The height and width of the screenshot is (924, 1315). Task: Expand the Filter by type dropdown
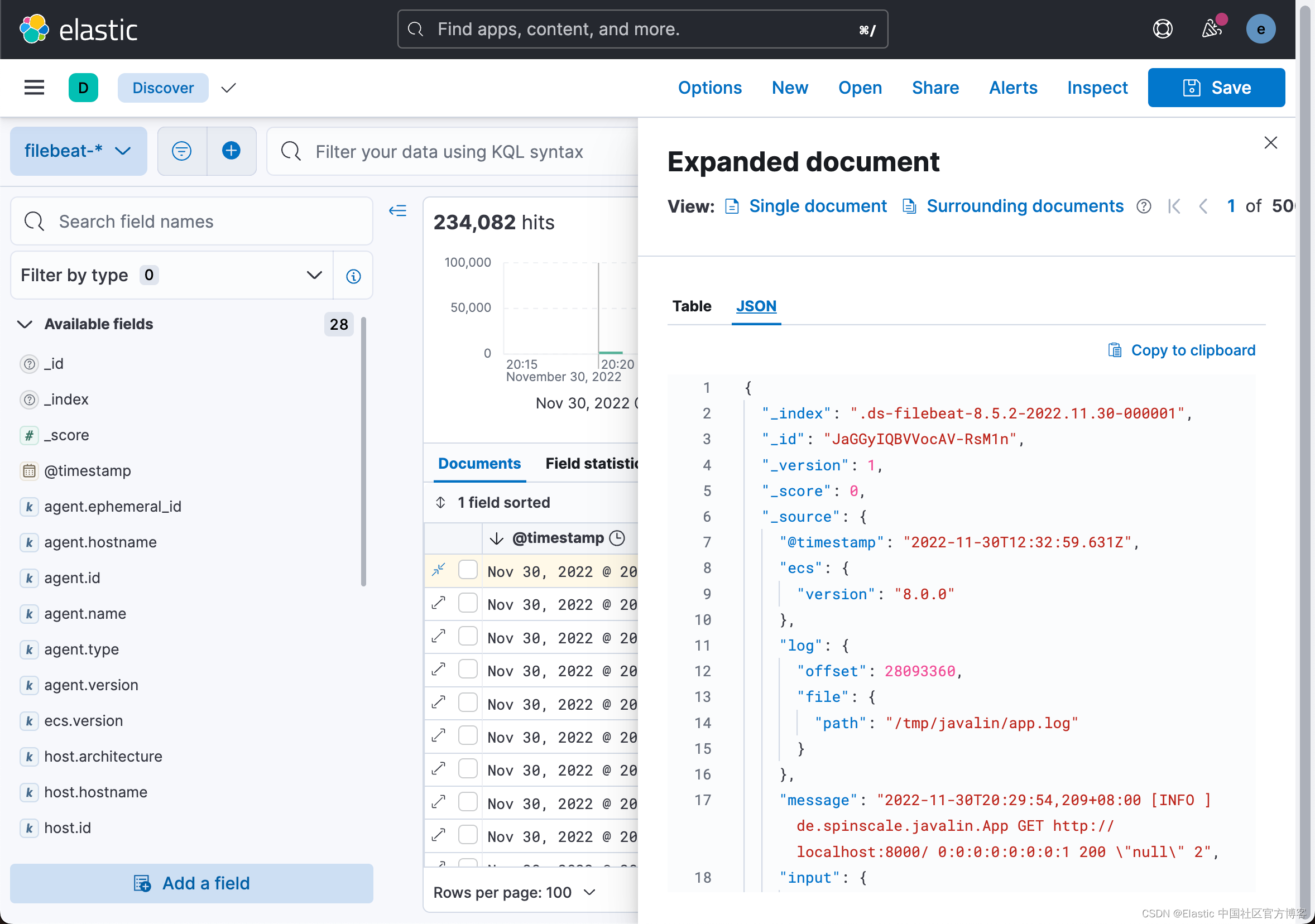(172, 276)
